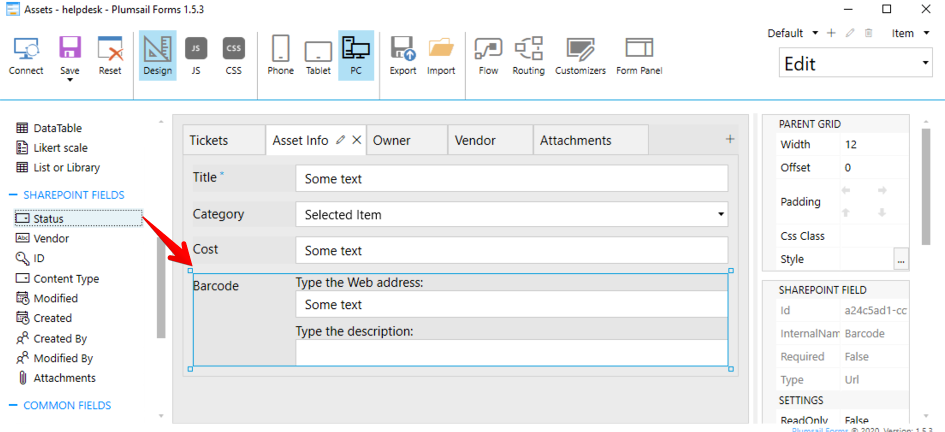Open the Save dropdown arrow
The height and width of the screenshot is (432, 945).
(70, 80)
